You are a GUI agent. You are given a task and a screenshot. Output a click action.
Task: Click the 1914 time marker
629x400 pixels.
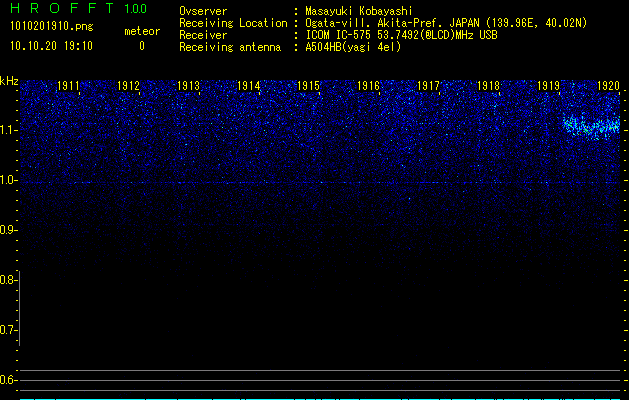pyautogui.click(x=248, y=86)
